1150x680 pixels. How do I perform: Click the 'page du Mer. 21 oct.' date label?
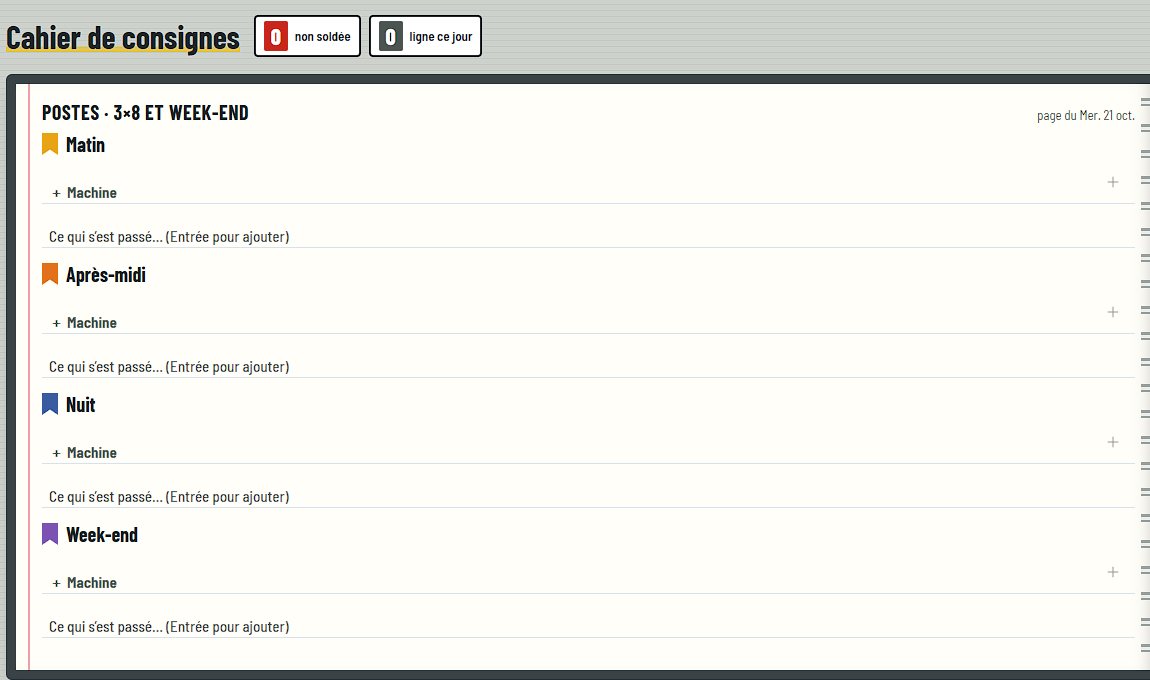coord(1085,115)
